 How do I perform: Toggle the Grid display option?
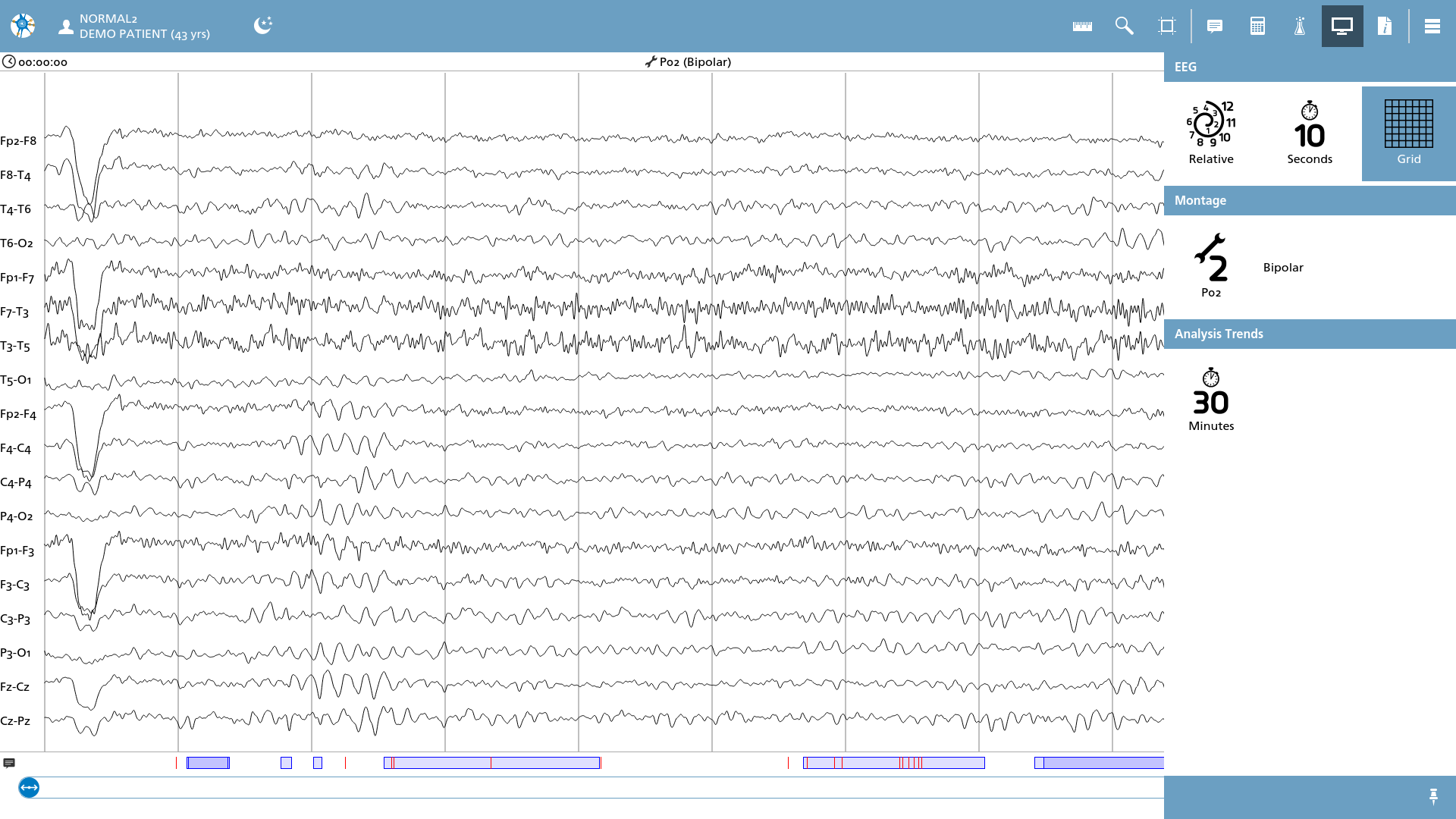(x=1409, y=133)
